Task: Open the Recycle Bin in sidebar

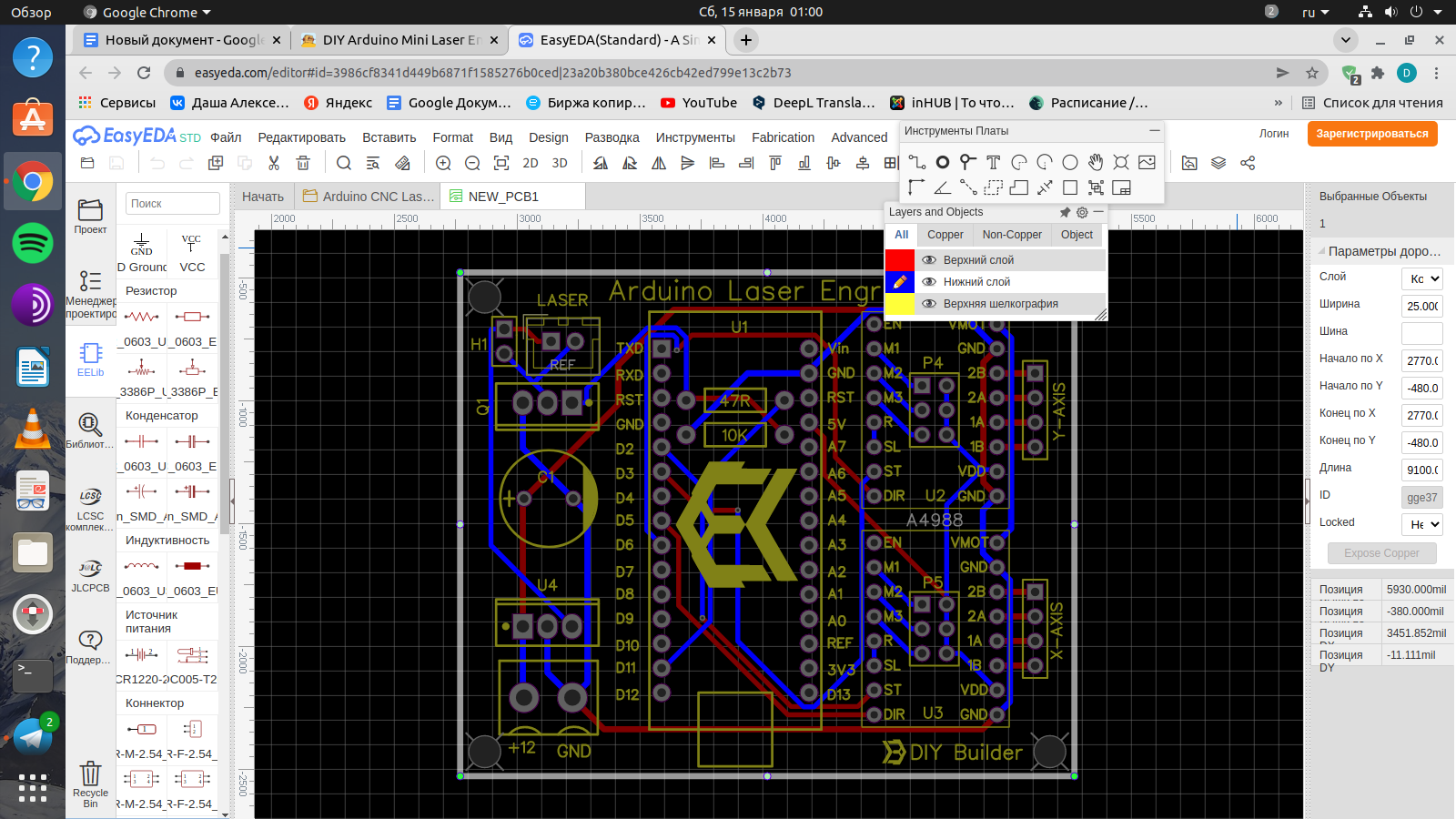Action: tap(90, 784)
